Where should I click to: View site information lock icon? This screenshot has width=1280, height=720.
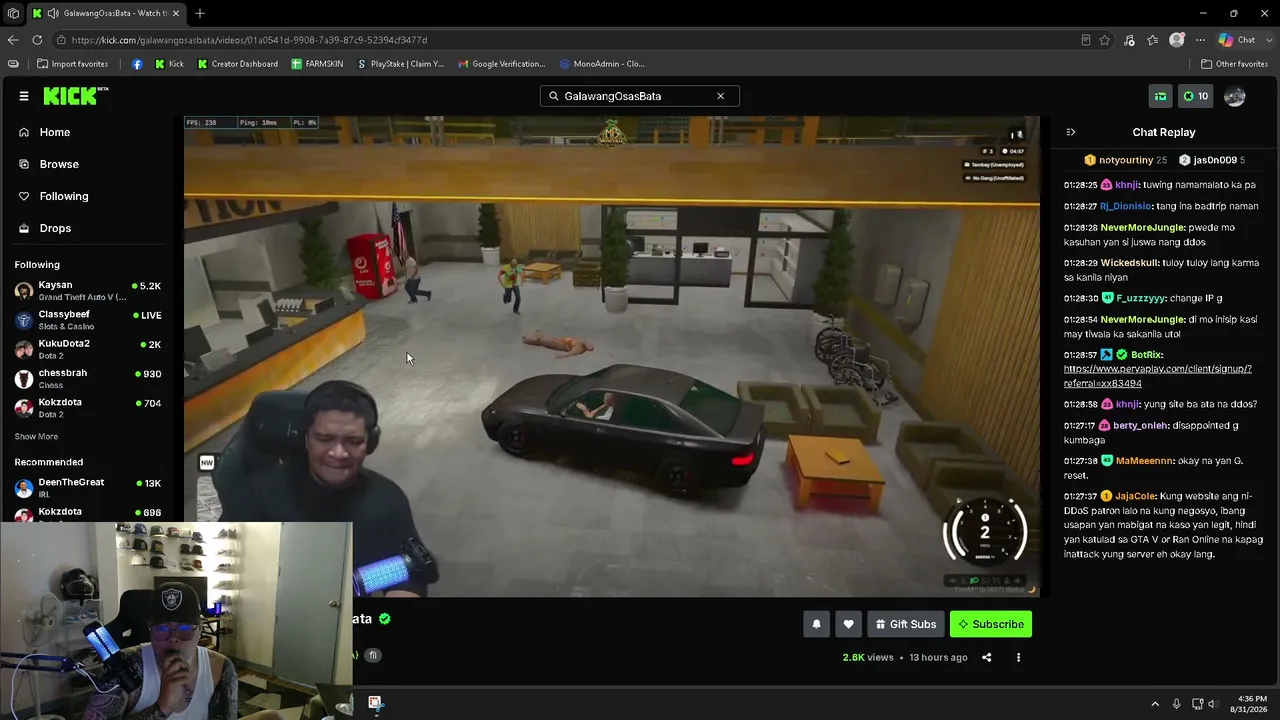(62, 40)
